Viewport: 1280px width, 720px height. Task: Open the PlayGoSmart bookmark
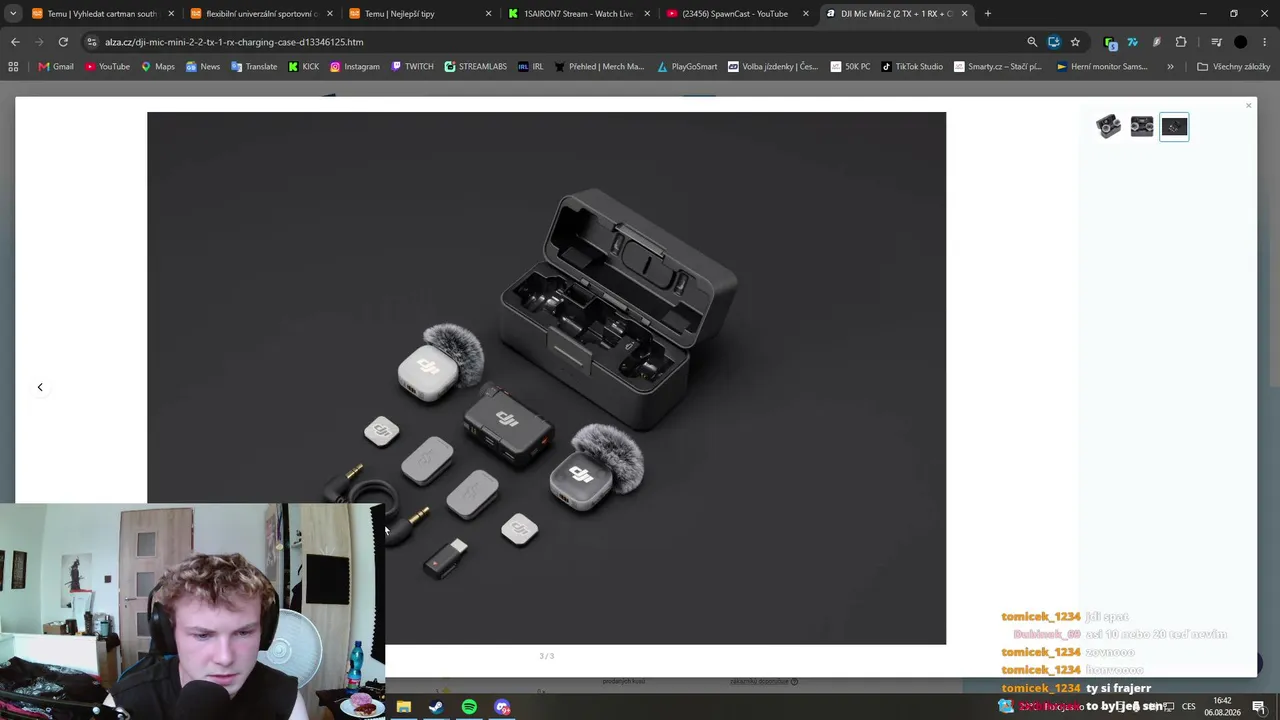tap(687, 67)
